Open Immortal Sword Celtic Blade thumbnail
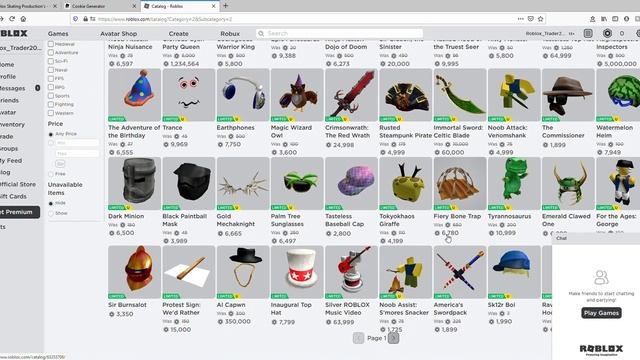640x360 pixels. 460,95
